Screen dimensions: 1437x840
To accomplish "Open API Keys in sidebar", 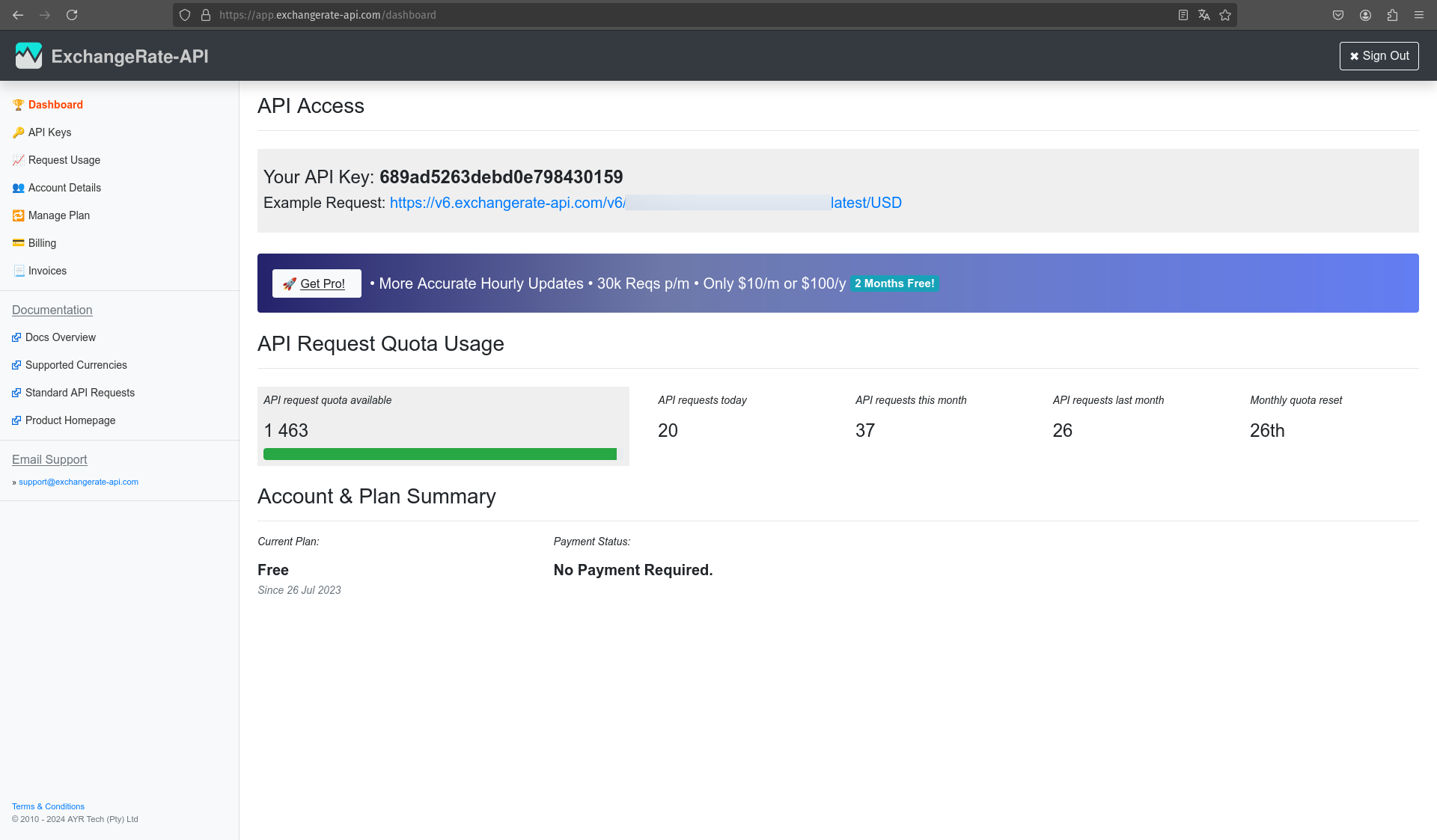I will point(49,132).
